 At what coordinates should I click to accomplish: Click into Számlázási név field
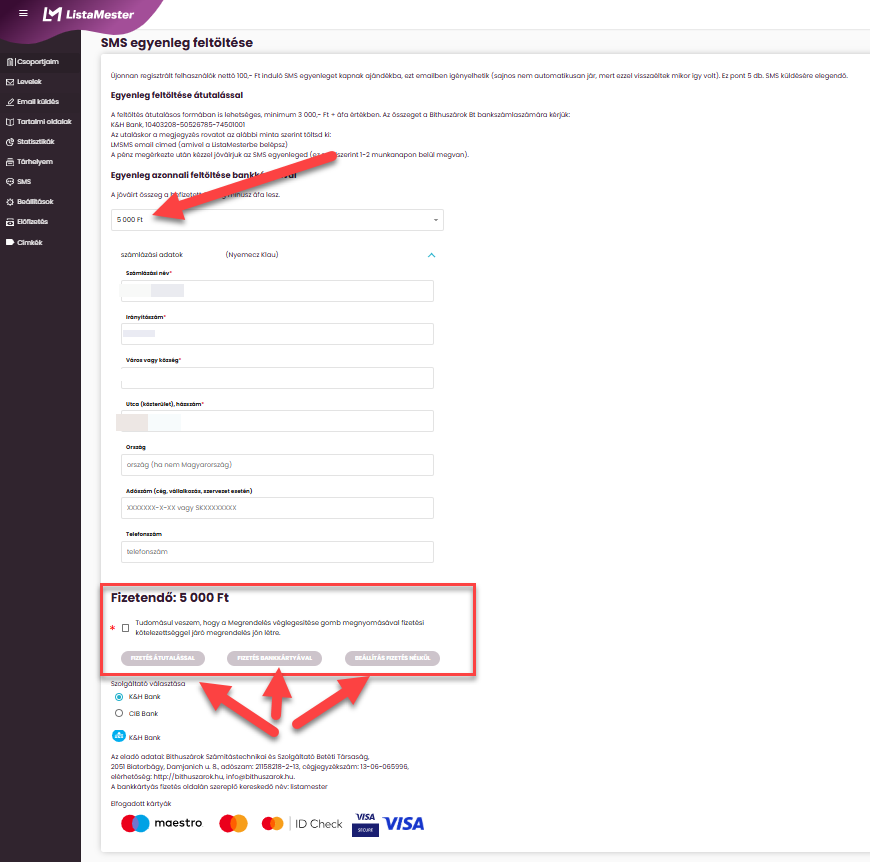pyautogui.click(x=277, y=291)
